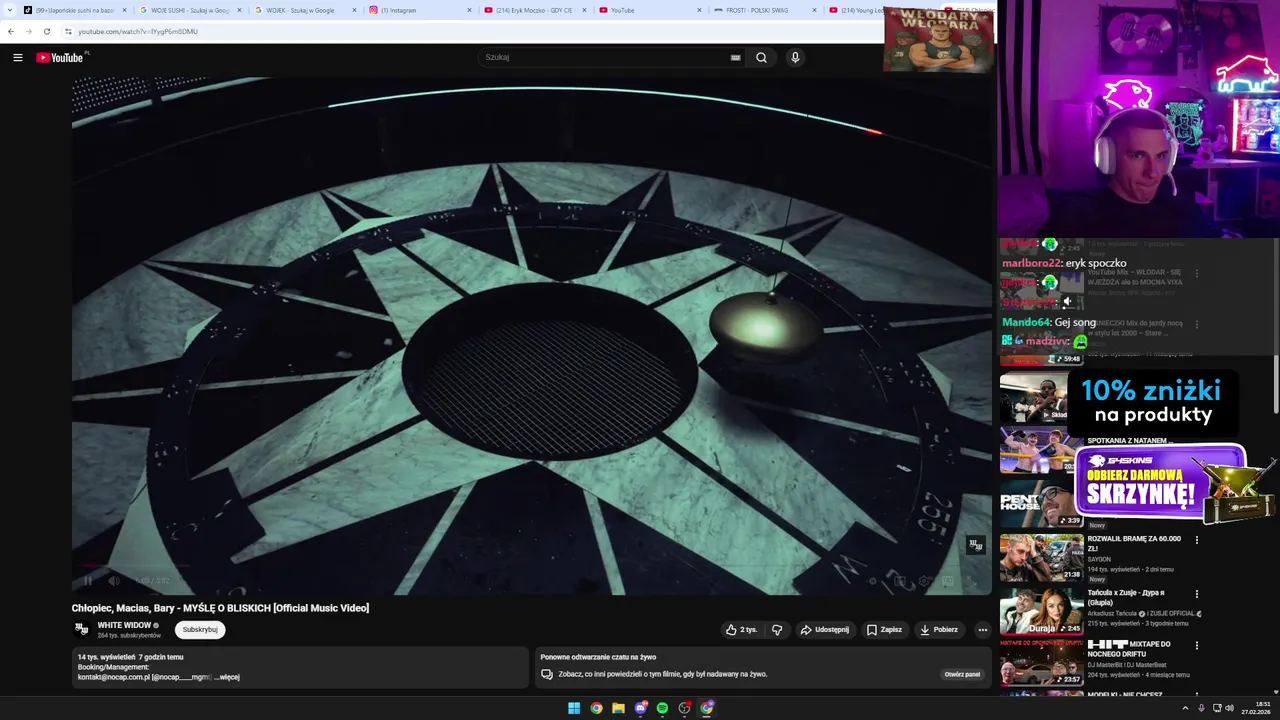Open the WHITE WIDOW channel name link
The height and width of the screenshot is (720, 1280).
coord(124,625)
